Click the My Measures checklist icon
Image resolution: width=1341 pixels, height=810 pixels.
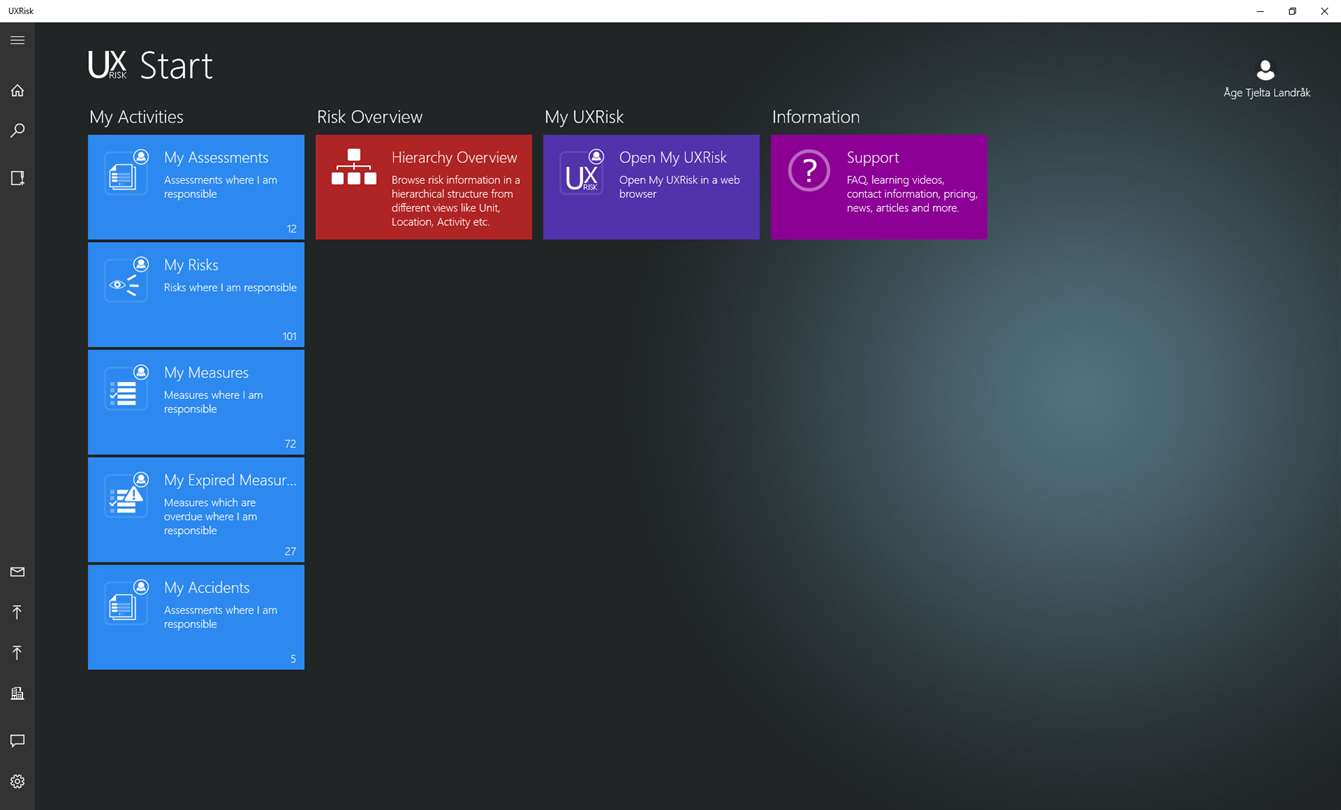point(127,387)
